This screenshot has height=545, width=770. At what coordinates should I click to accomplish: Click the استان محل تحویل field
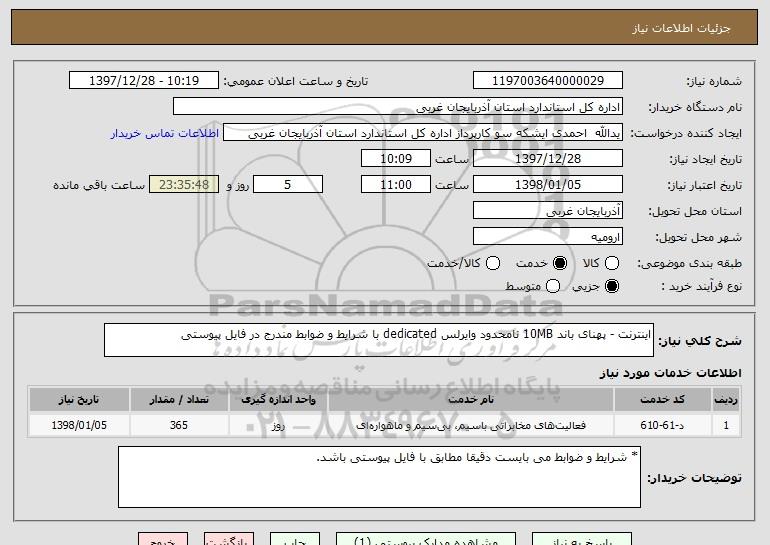point(548,211)
